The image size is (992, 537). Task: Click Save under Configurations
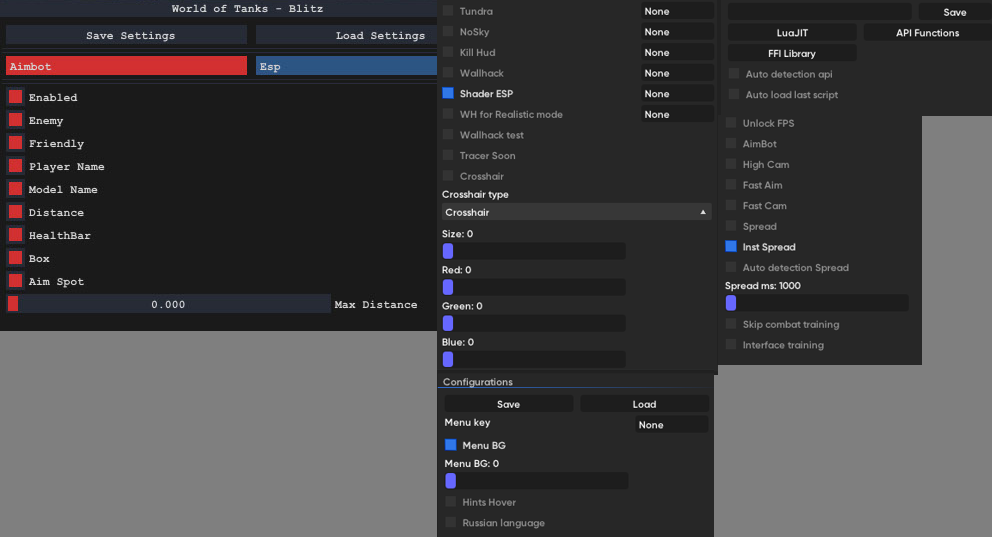coord(509,404)
